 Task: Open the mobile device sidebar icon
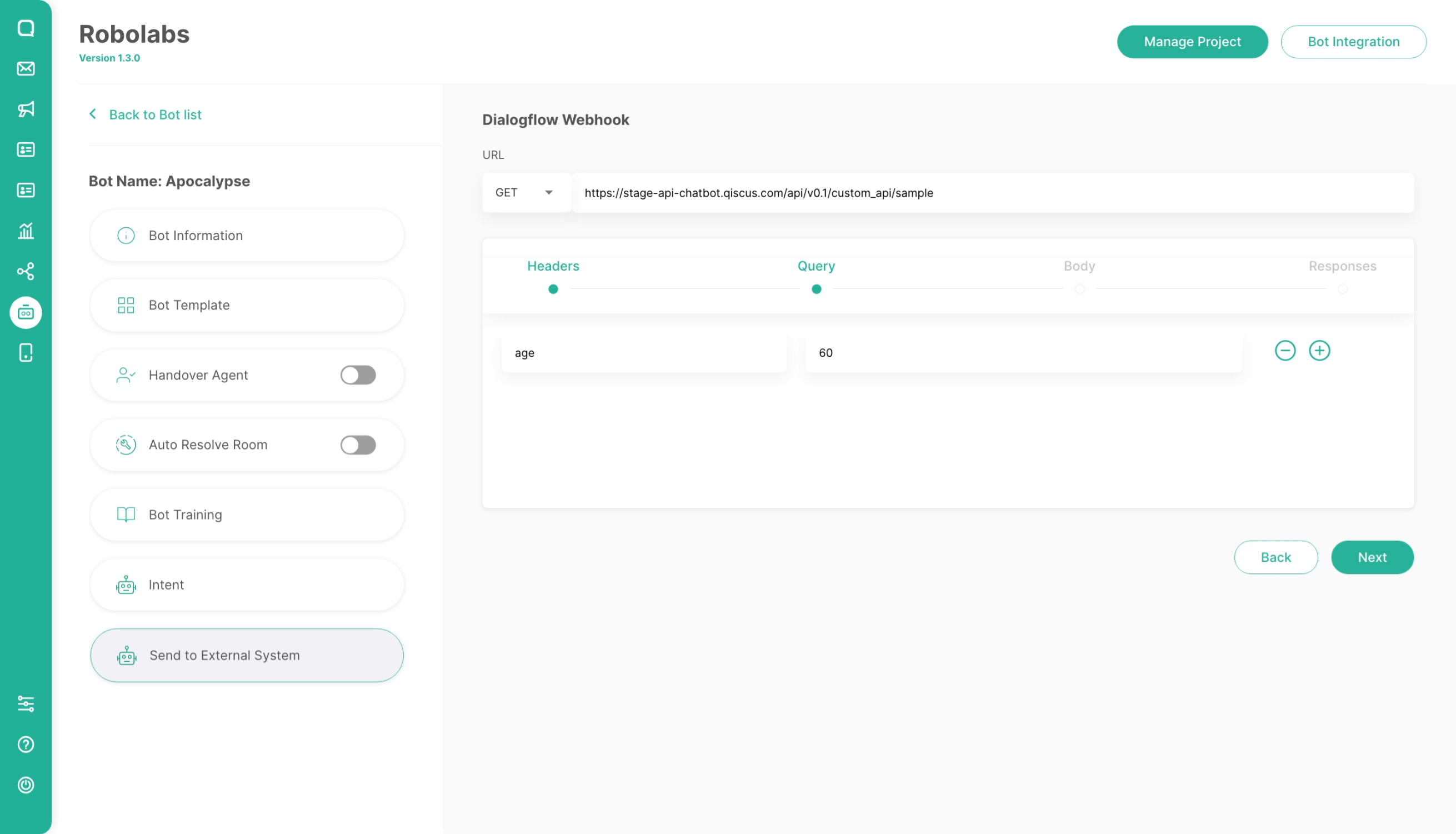pyautogui.click(x=26, y=352)
